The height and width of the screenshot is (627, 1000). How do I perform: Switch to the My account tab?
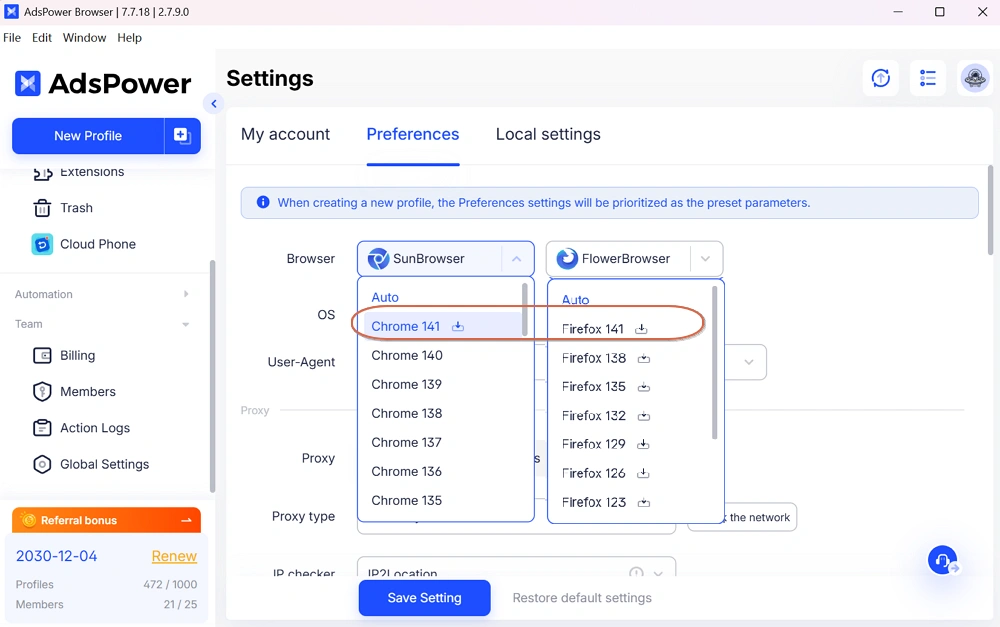click(x=285, y=134)
